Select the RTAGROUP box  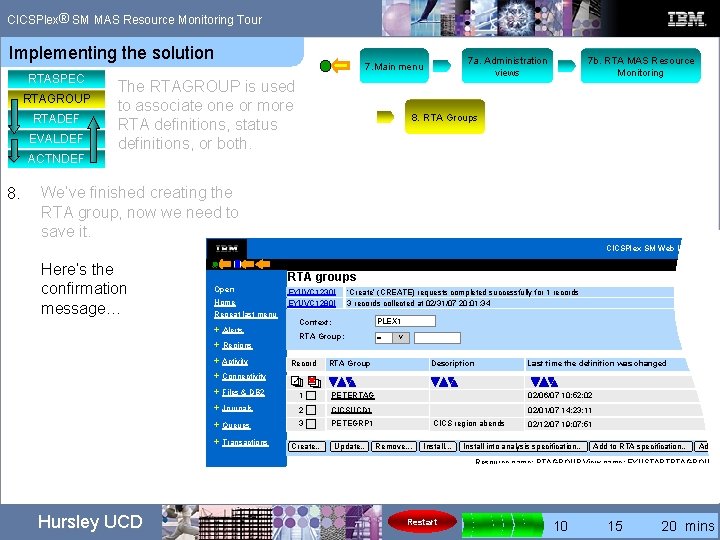coord(56,98)
